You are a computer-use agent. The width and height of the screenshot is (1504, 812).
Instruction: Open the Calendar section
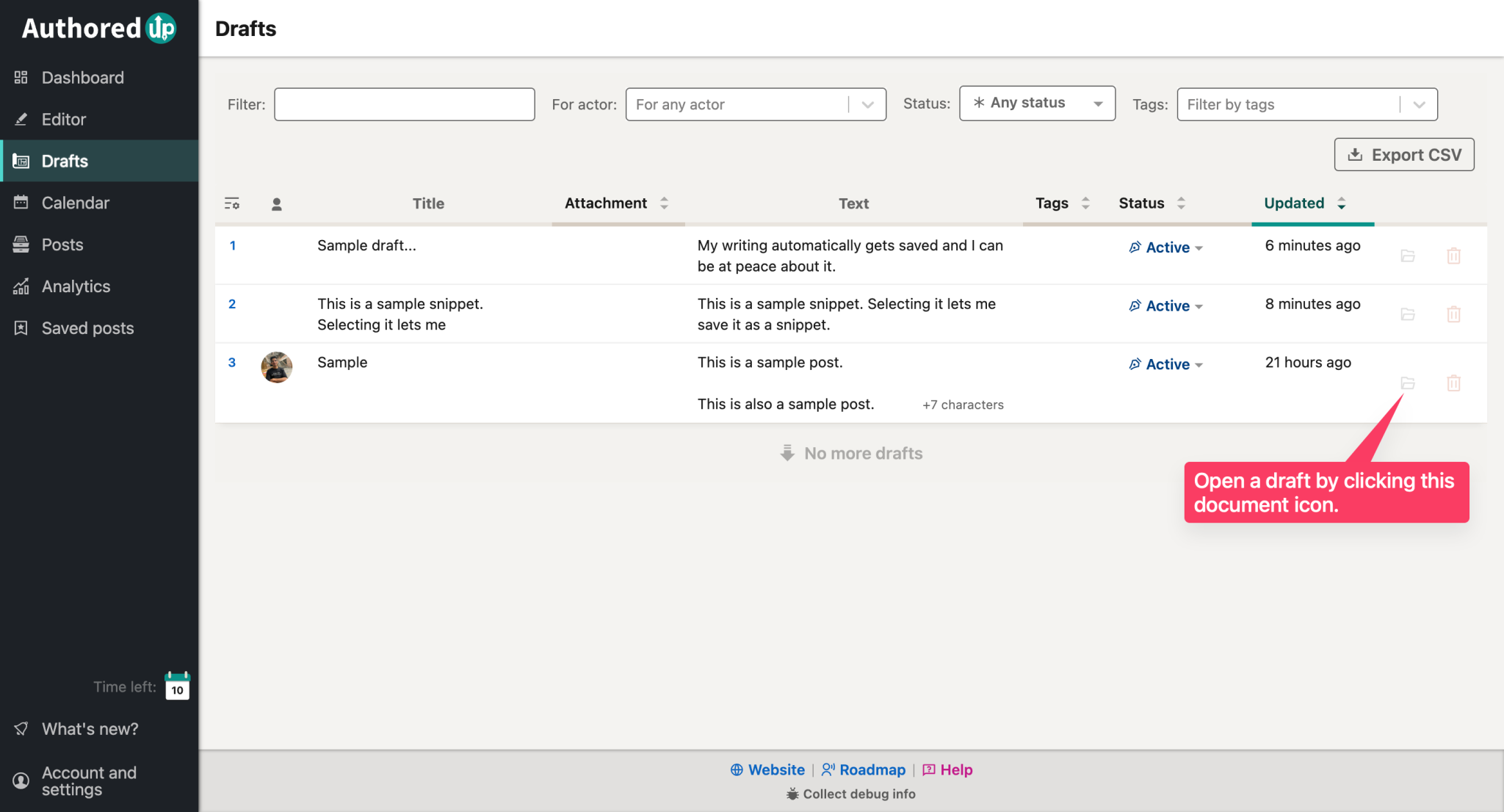click(76, 203)
